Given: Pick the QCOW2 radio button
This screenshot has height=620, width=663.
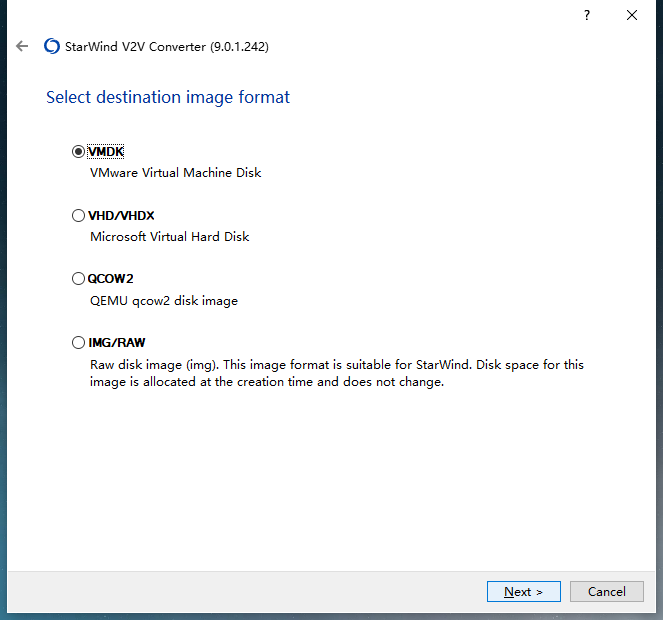Looking at the screenshot, I should [78, 279].
